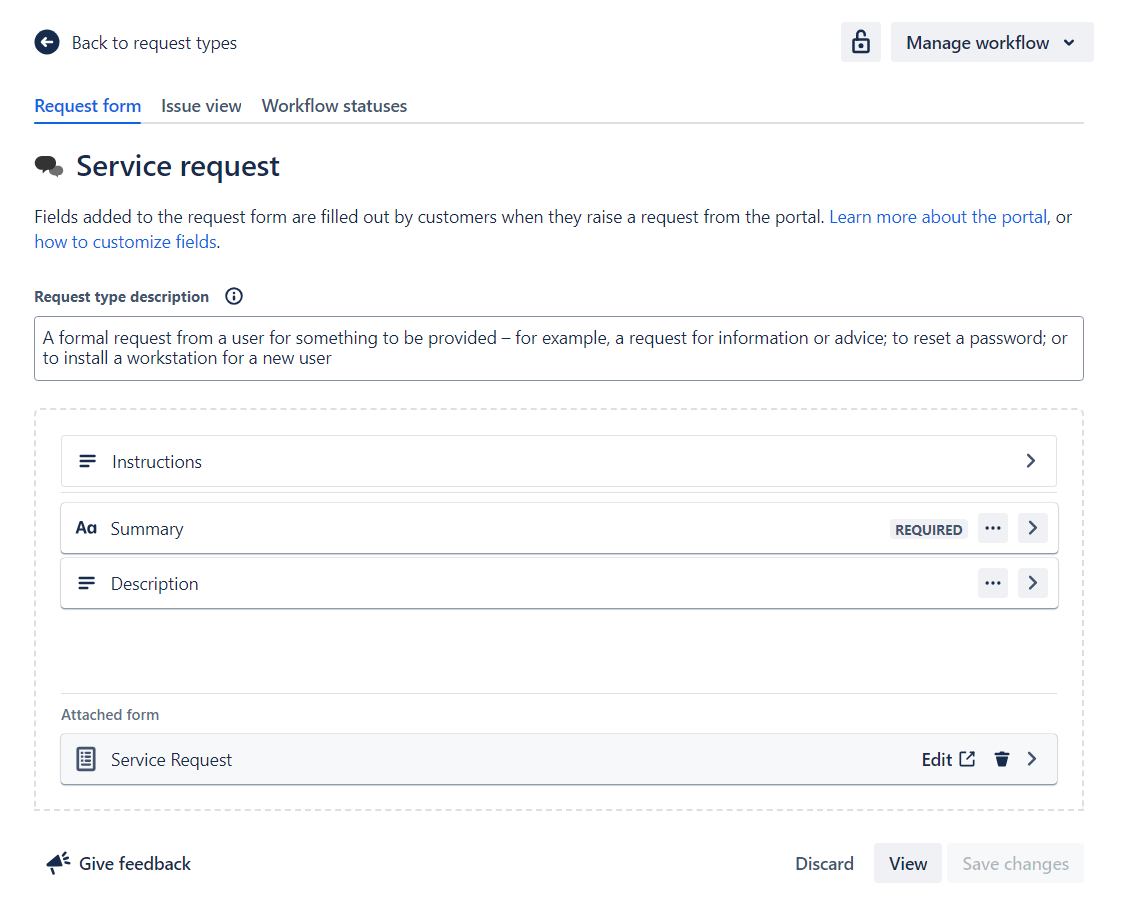Click the form sheet icon beside Service Request

(x=86, y=759)
